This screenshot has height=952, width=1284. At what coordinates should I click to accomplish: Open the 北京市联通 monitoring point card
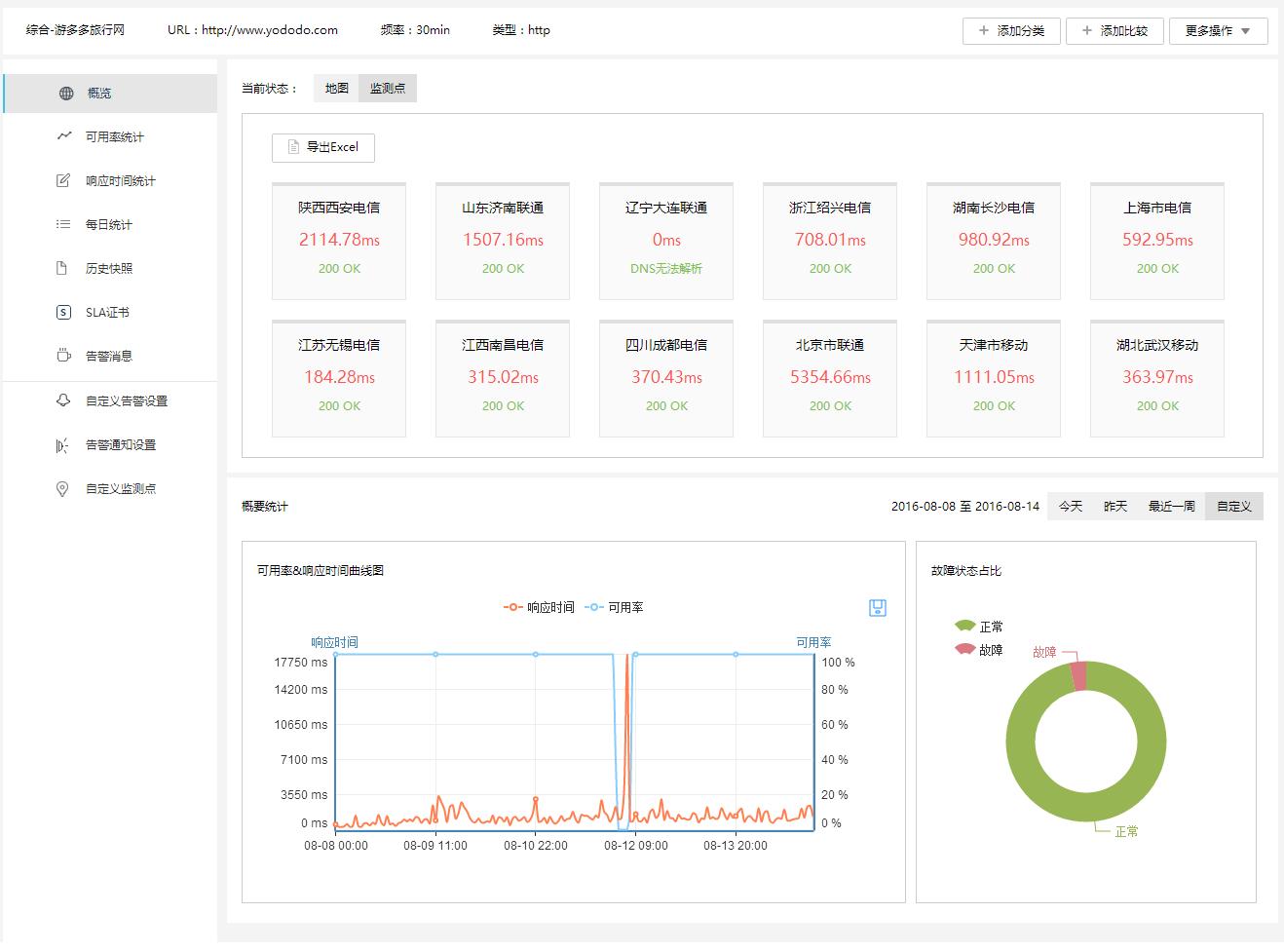830,377
